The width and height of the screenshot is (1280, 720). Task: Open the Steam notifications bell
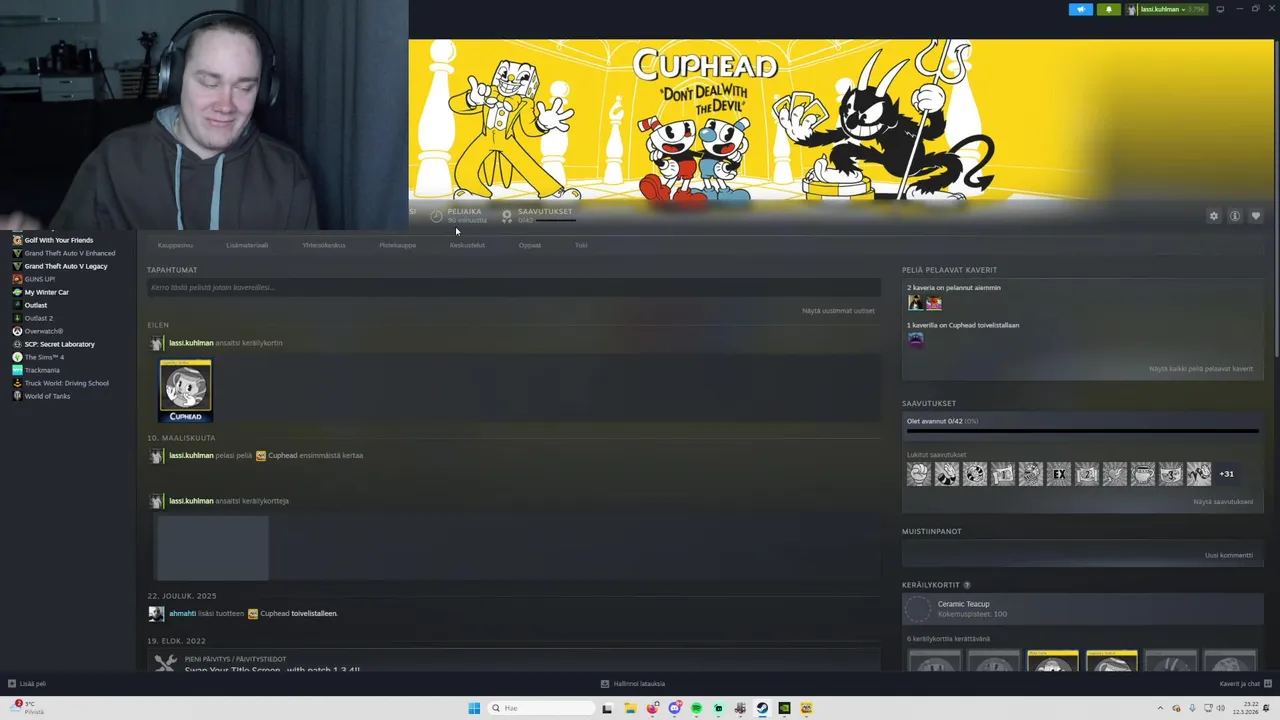[x=1108, y=9]
